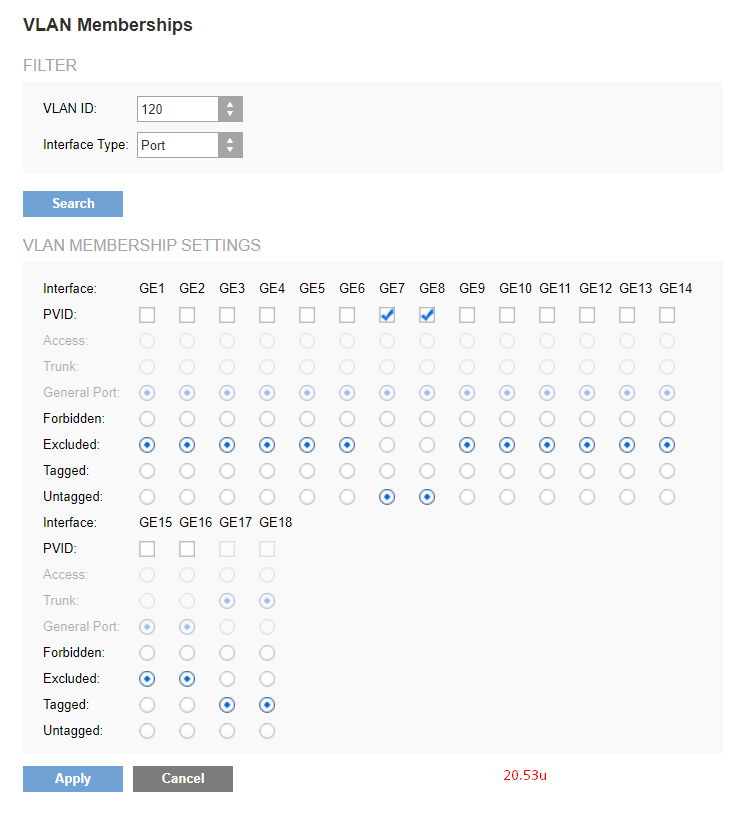The image size is (752, 831).
Task: Select Untagged for GE17
Action: 227,730
